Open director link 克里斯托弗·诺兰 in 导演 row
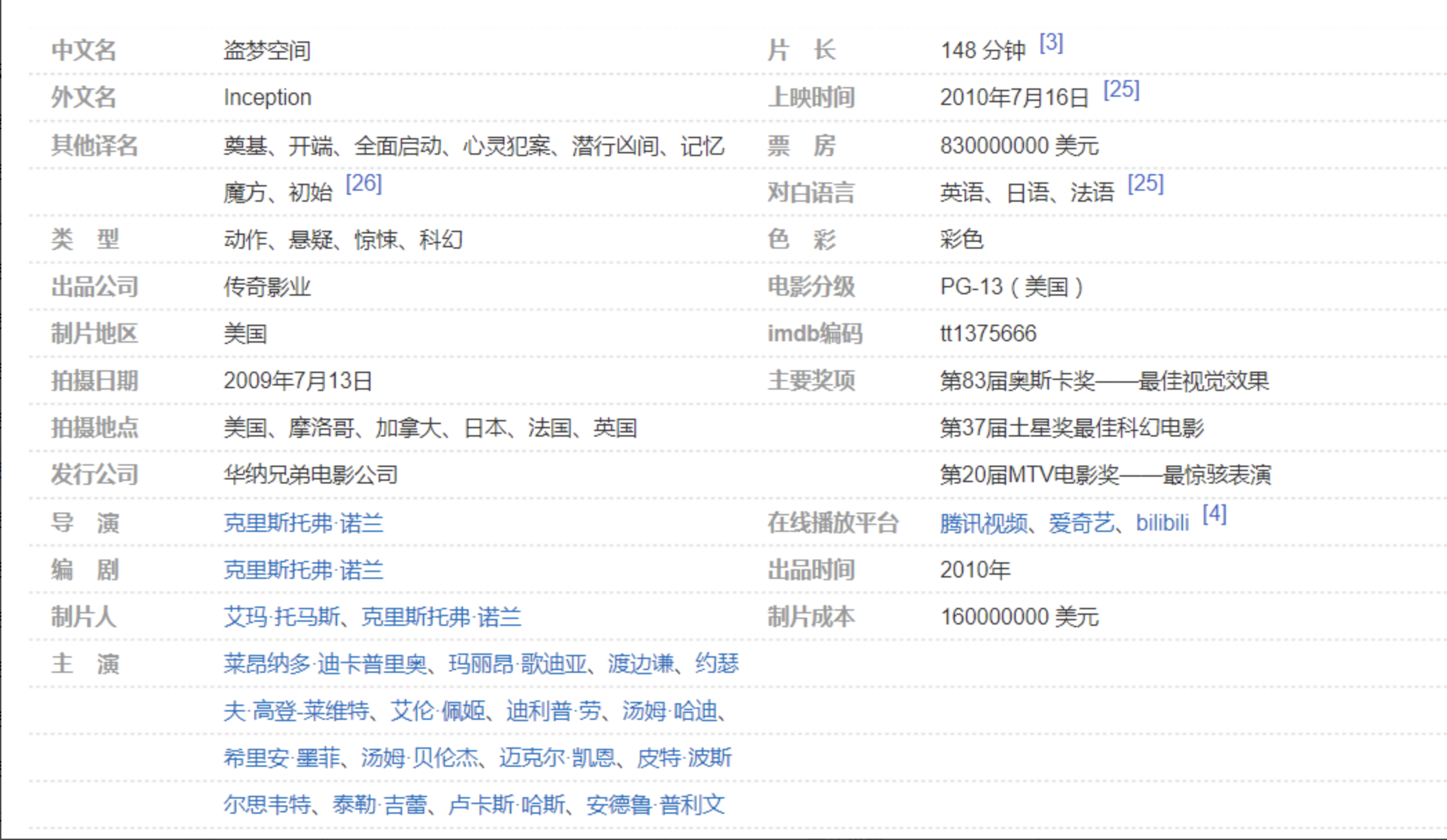Viewport: 1447px width, 840px height. click(x=303, y=523)
